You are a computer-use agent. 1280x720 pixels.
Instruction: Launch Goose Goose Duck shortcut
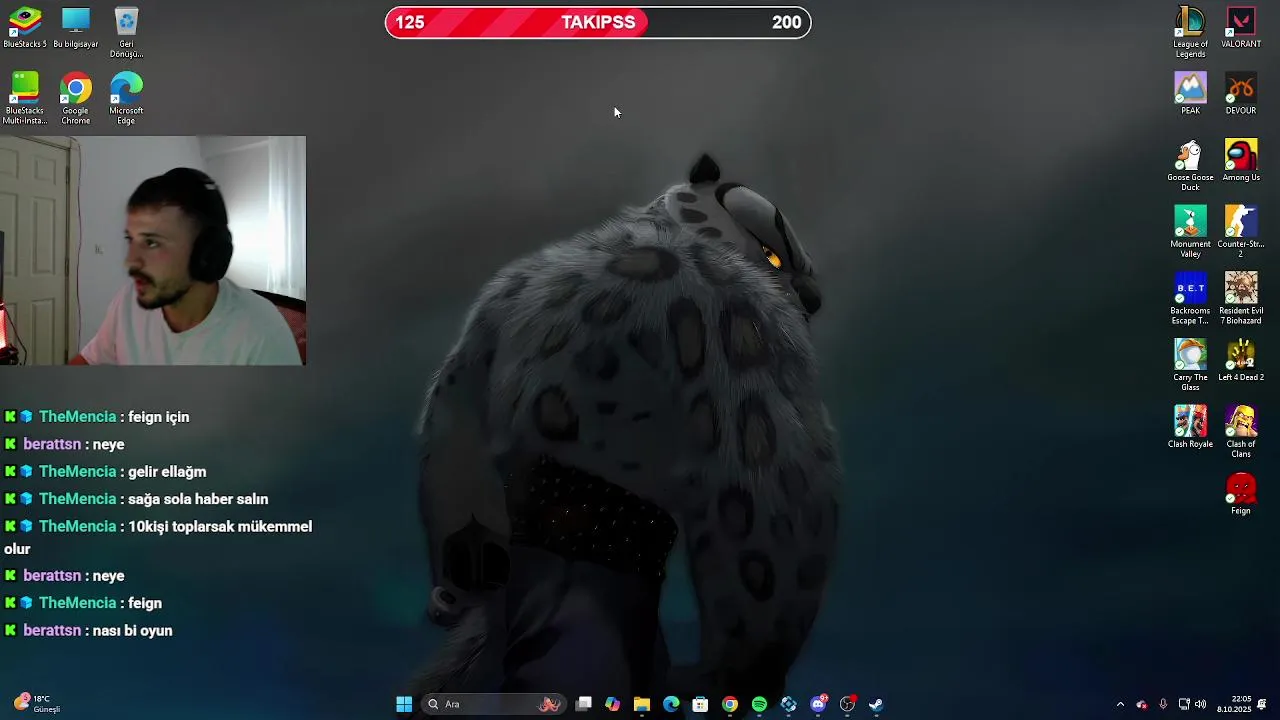(x=1190, y=165)
